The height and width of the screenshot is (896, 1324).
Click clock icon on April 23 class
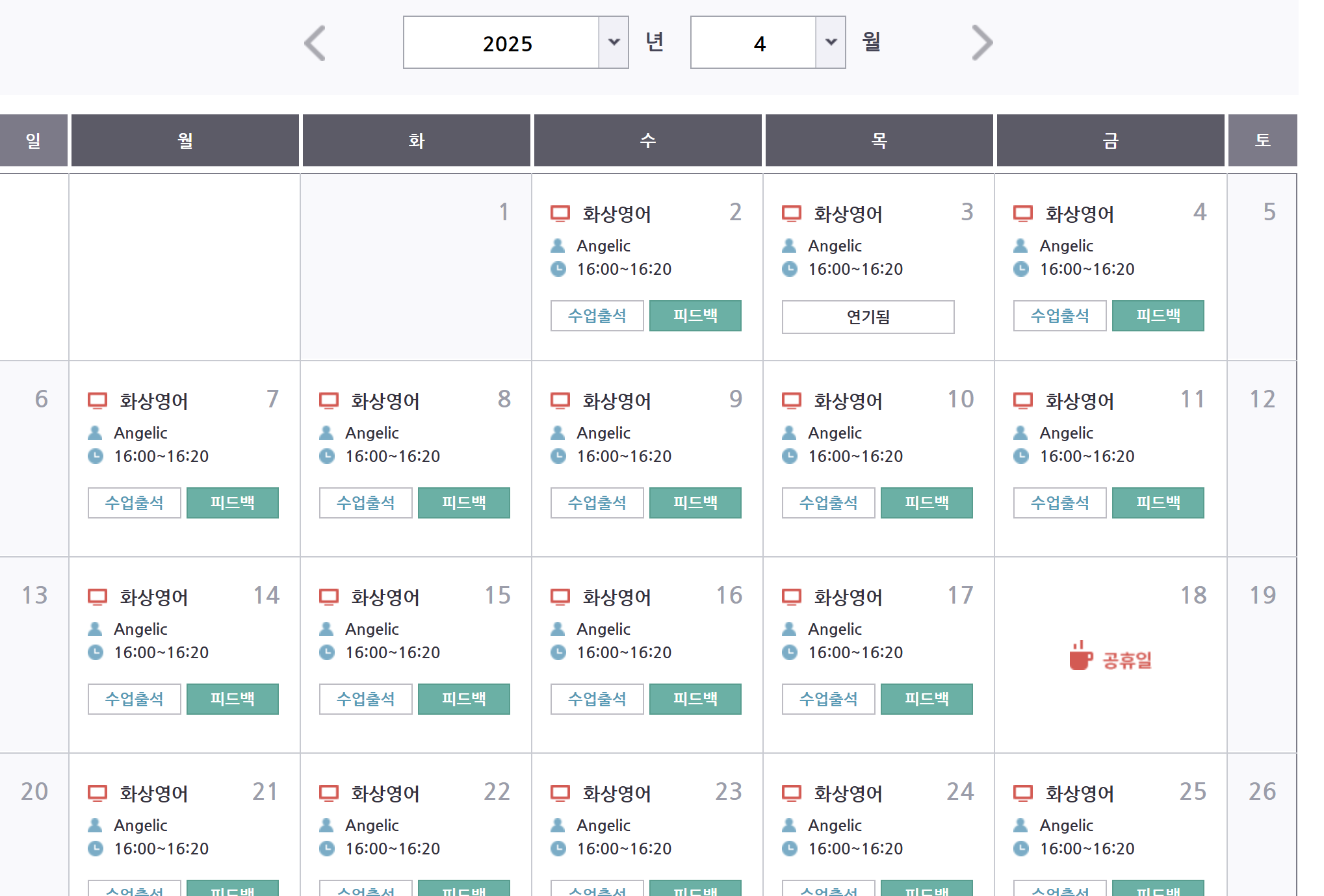pyautogui.click(x=558, y=849)
